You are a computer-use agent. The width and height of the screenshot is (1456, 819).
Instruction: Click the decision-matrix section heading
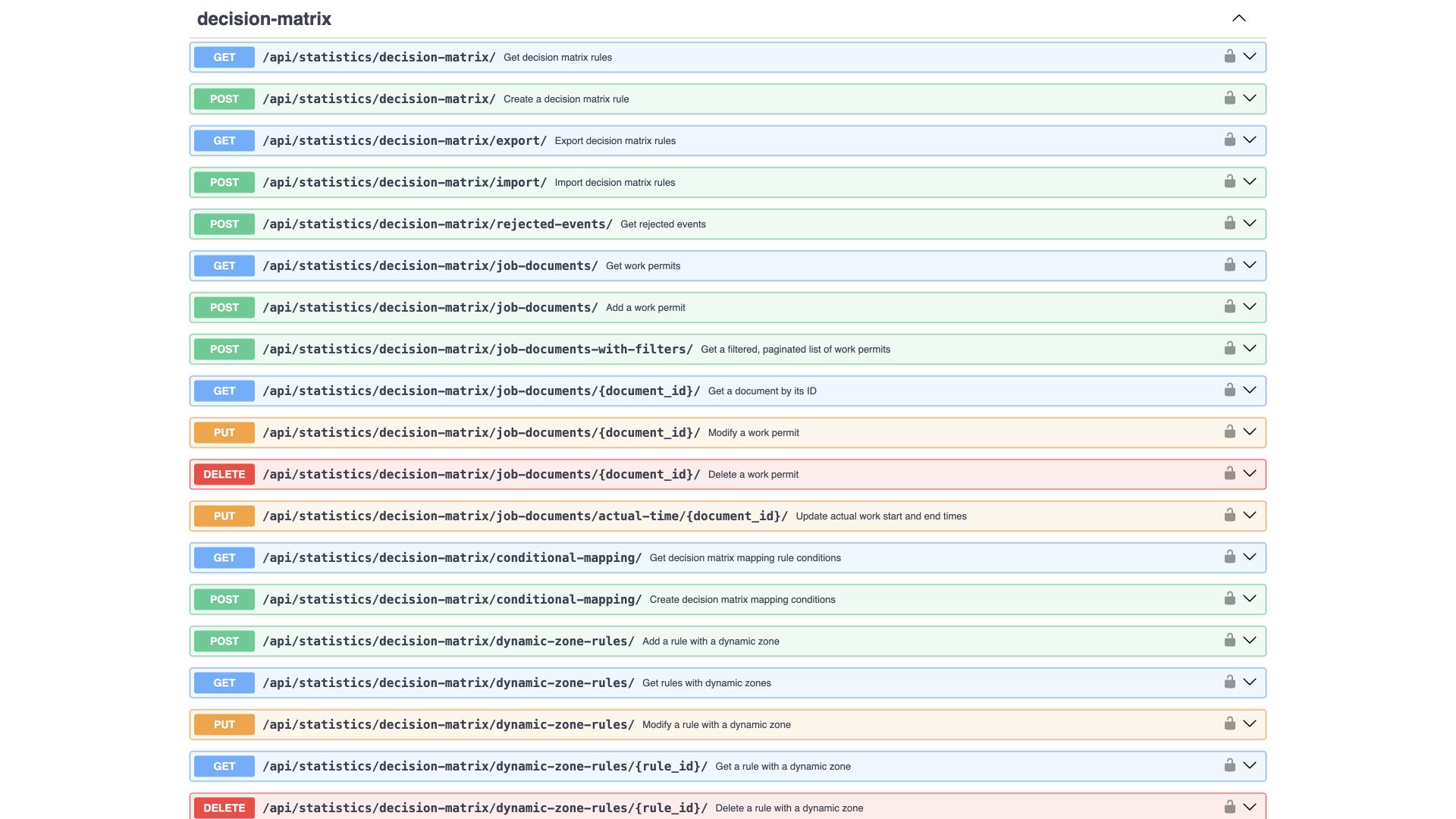click(264, 19)
